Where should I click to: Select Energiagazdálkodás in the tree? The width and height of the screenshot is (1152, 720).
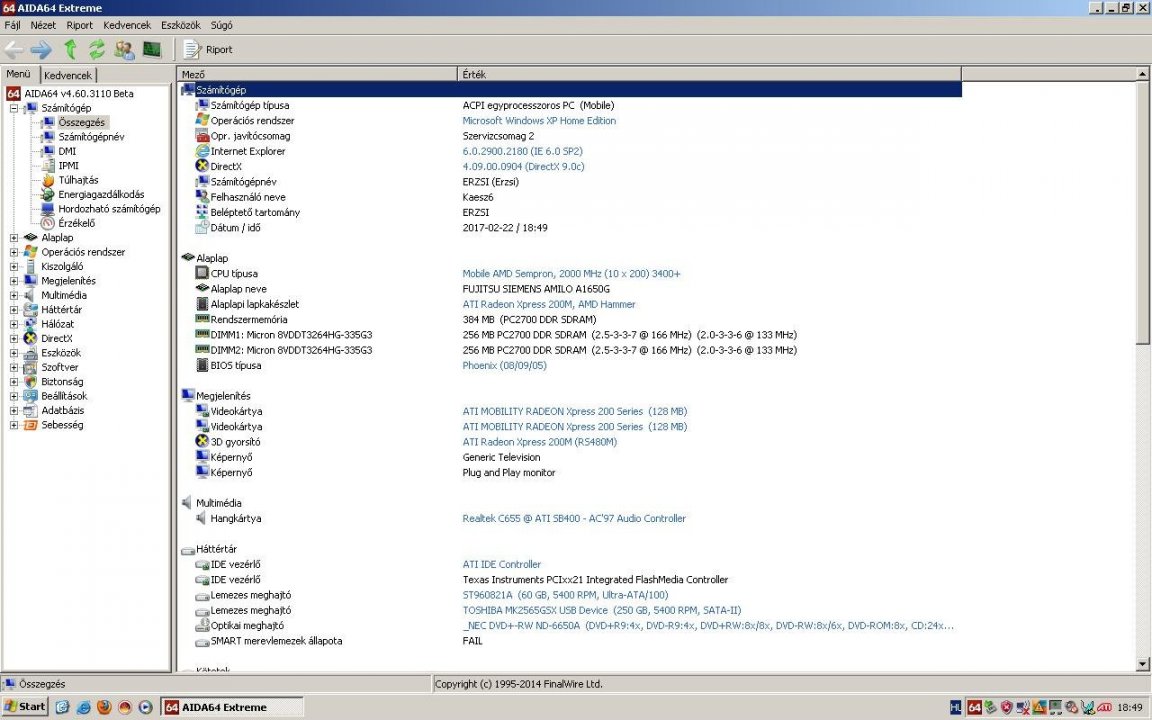101,195
